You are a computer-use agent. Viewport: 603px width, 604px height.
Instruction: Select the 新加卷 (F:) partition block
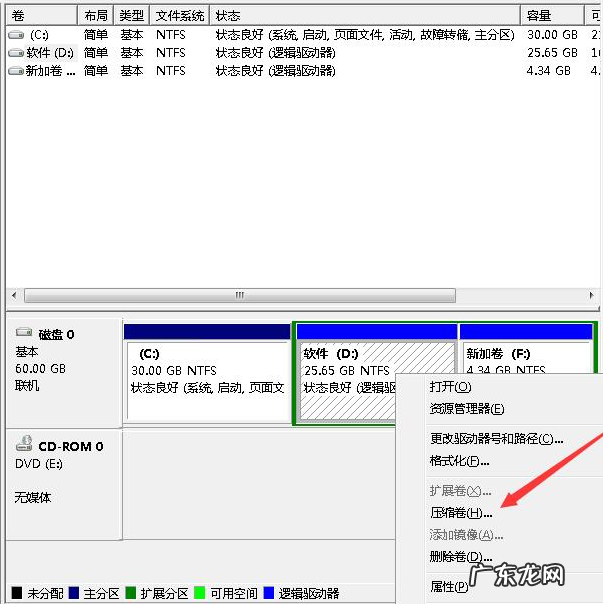tap(526, 351)
